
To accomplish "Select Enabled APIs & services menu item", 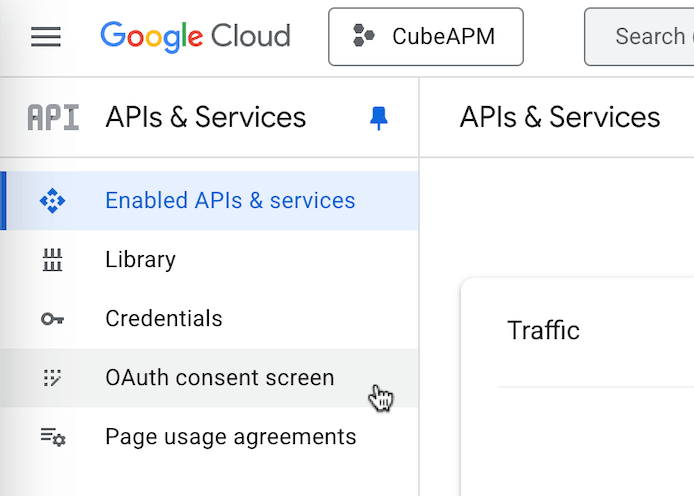I will (x=209, y=200).
